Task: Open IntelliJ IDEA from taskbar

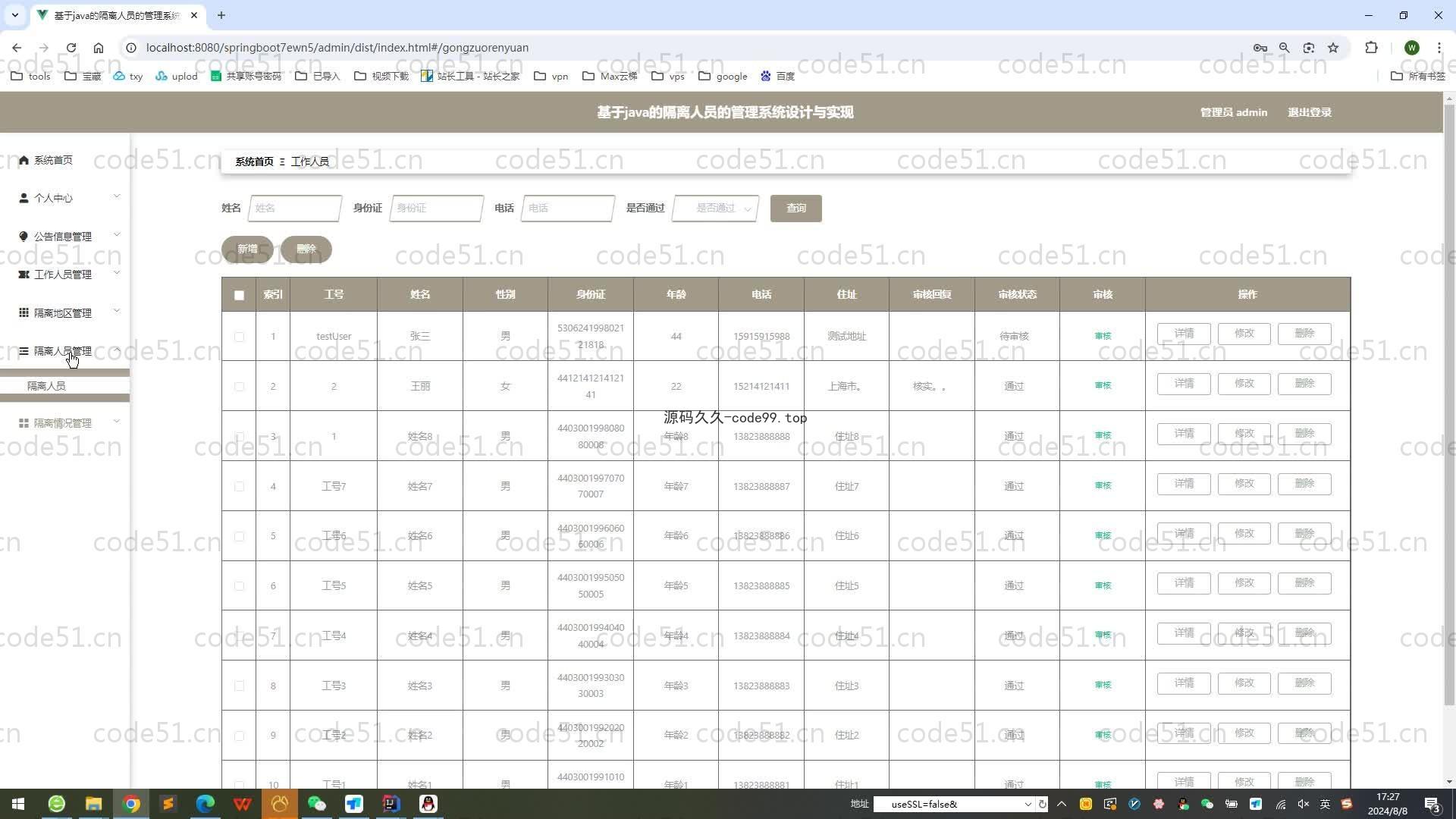Action: pyautogui.click(x=391, y=804)
